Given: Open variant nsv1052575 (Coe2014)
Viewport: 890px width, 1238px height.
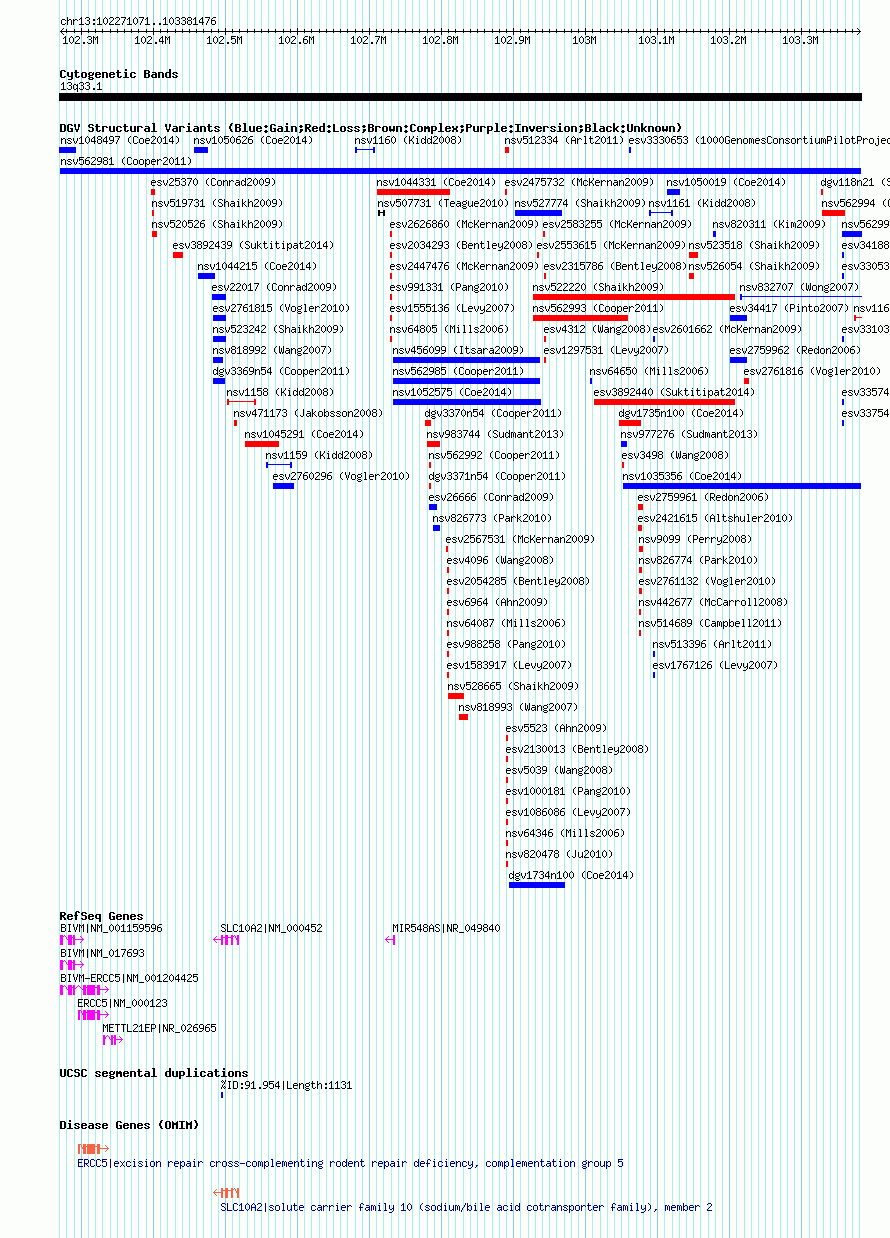Looking at the screenshot, I should click(x=467, y=402).
